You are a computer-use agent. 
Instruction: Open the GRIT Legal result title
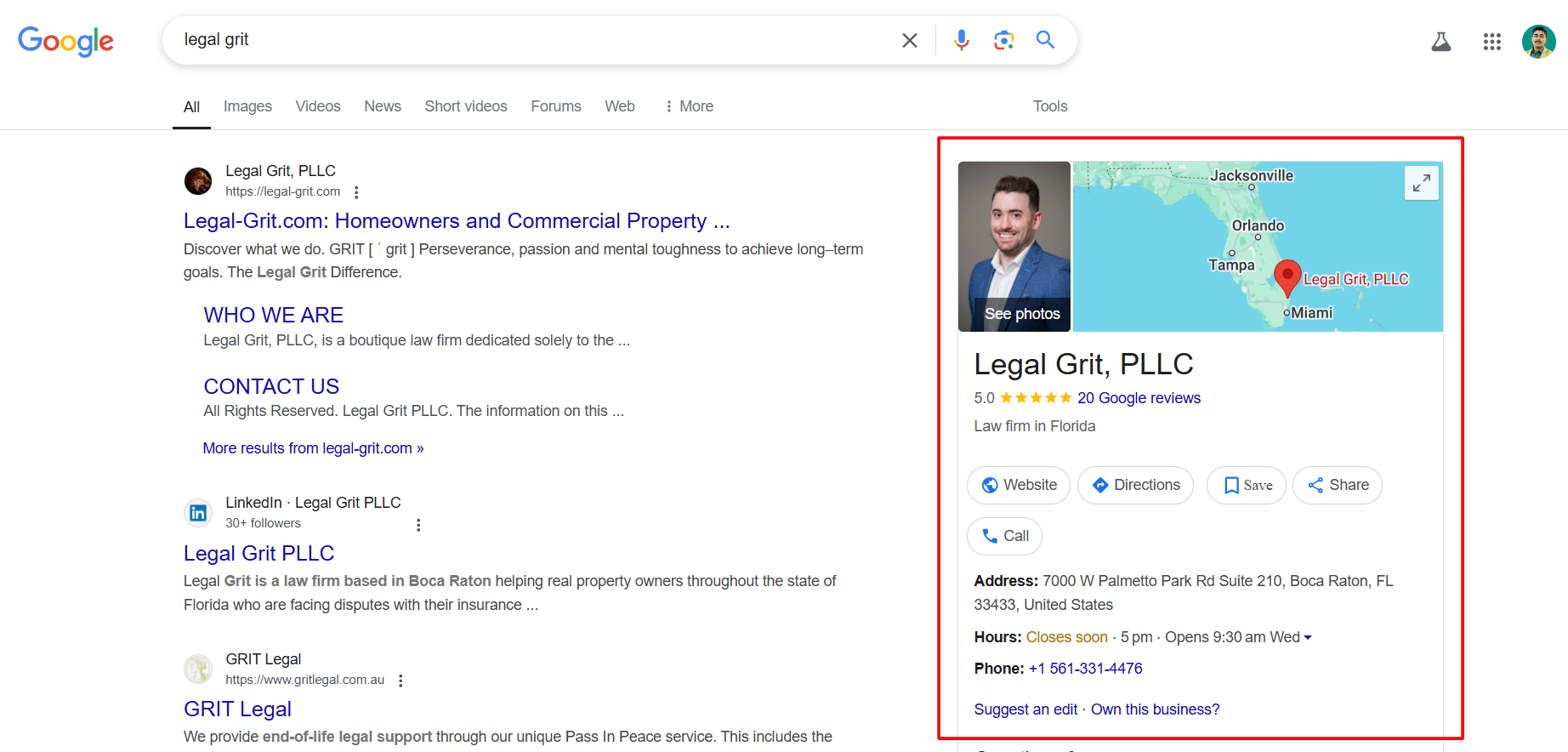click(x=237, y=709)
